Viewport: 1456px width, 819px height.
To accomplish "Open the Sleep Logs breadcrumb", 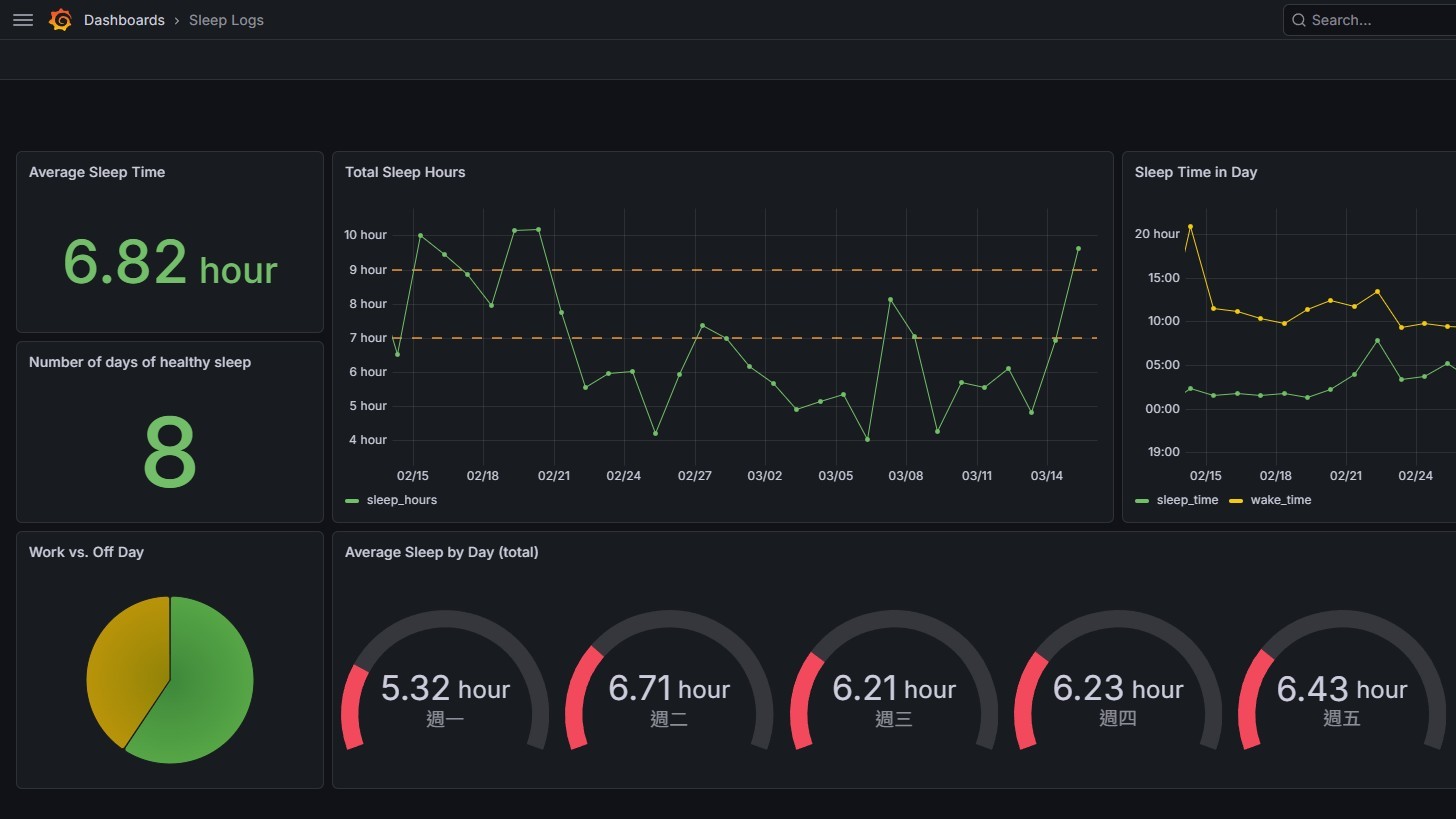I will [x=226, y=20].
